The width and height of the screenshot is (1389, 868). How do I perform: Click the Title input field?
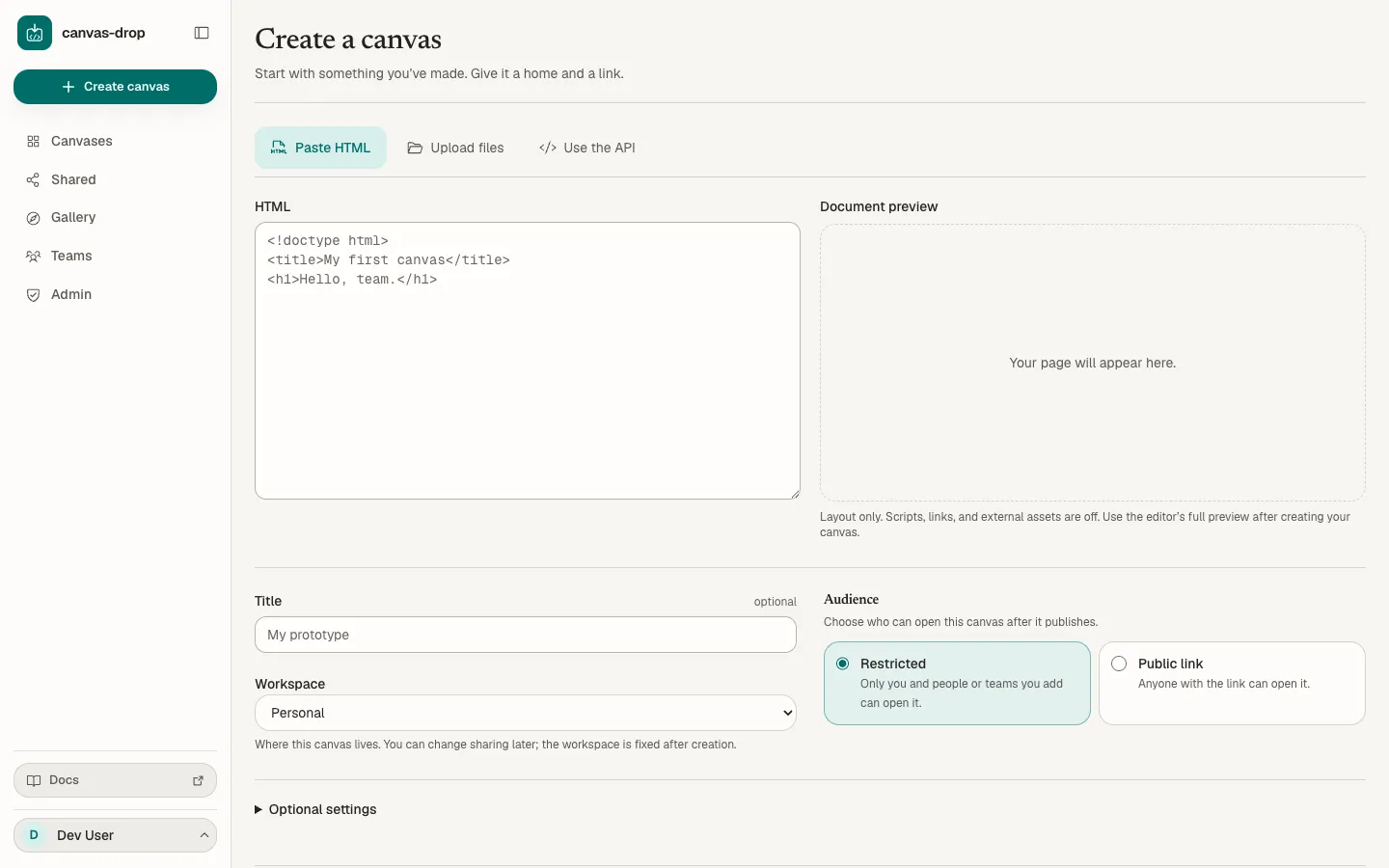526,635
